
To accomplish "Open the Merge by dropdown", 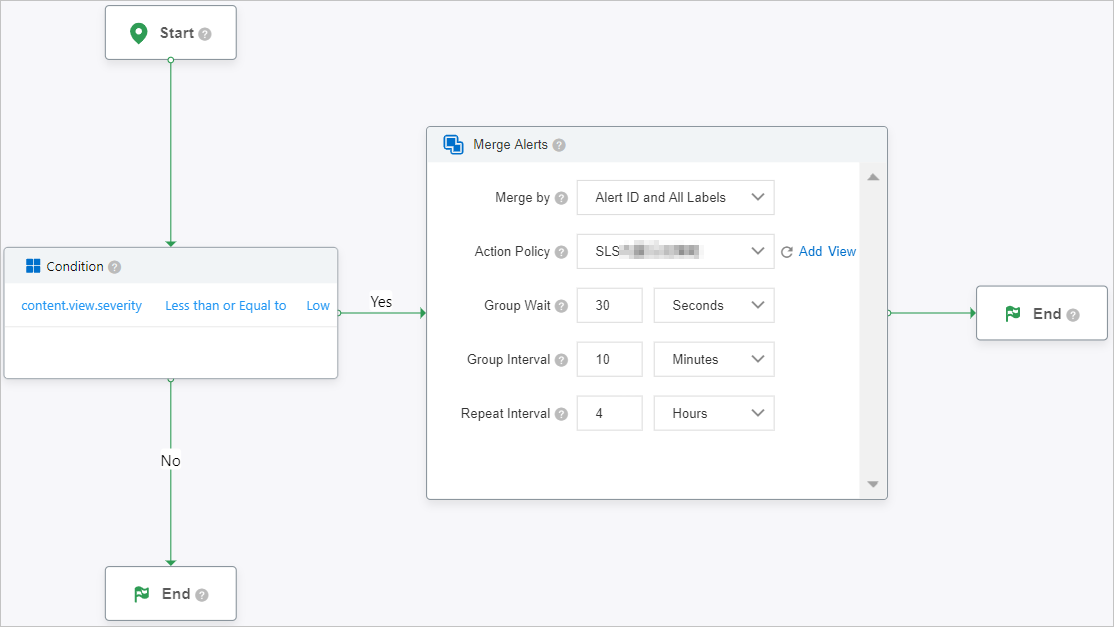I will [x=675, y=198].
